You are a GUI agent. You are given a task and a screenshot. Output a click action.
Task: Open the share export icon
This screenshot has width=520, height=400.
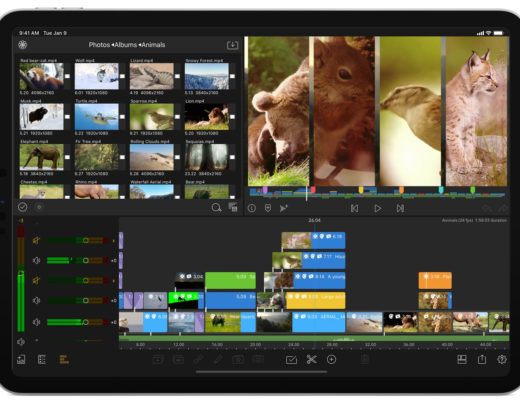point(482,359)
